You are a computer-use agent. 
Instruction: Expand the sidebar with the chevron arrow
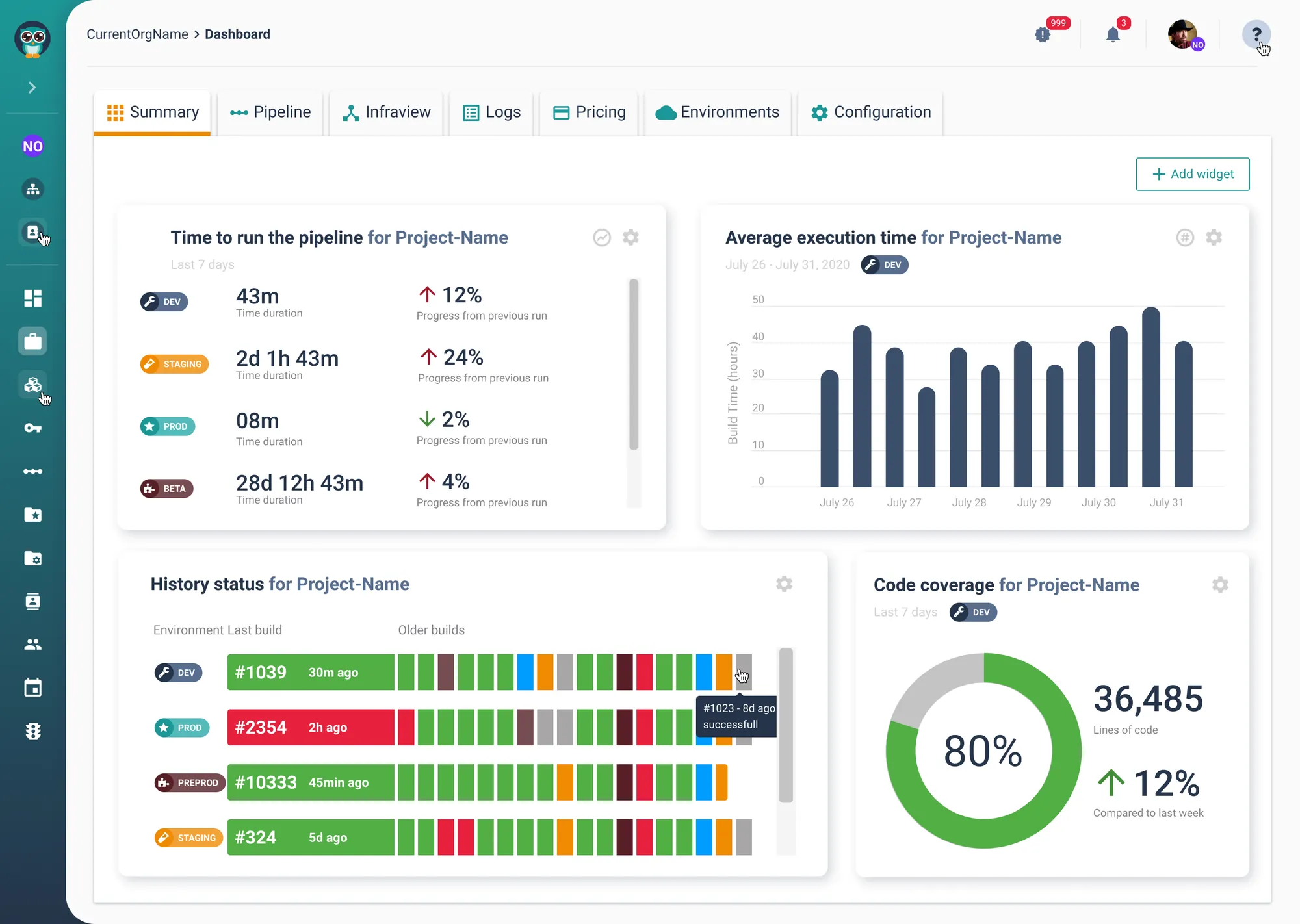pos(32,87)
